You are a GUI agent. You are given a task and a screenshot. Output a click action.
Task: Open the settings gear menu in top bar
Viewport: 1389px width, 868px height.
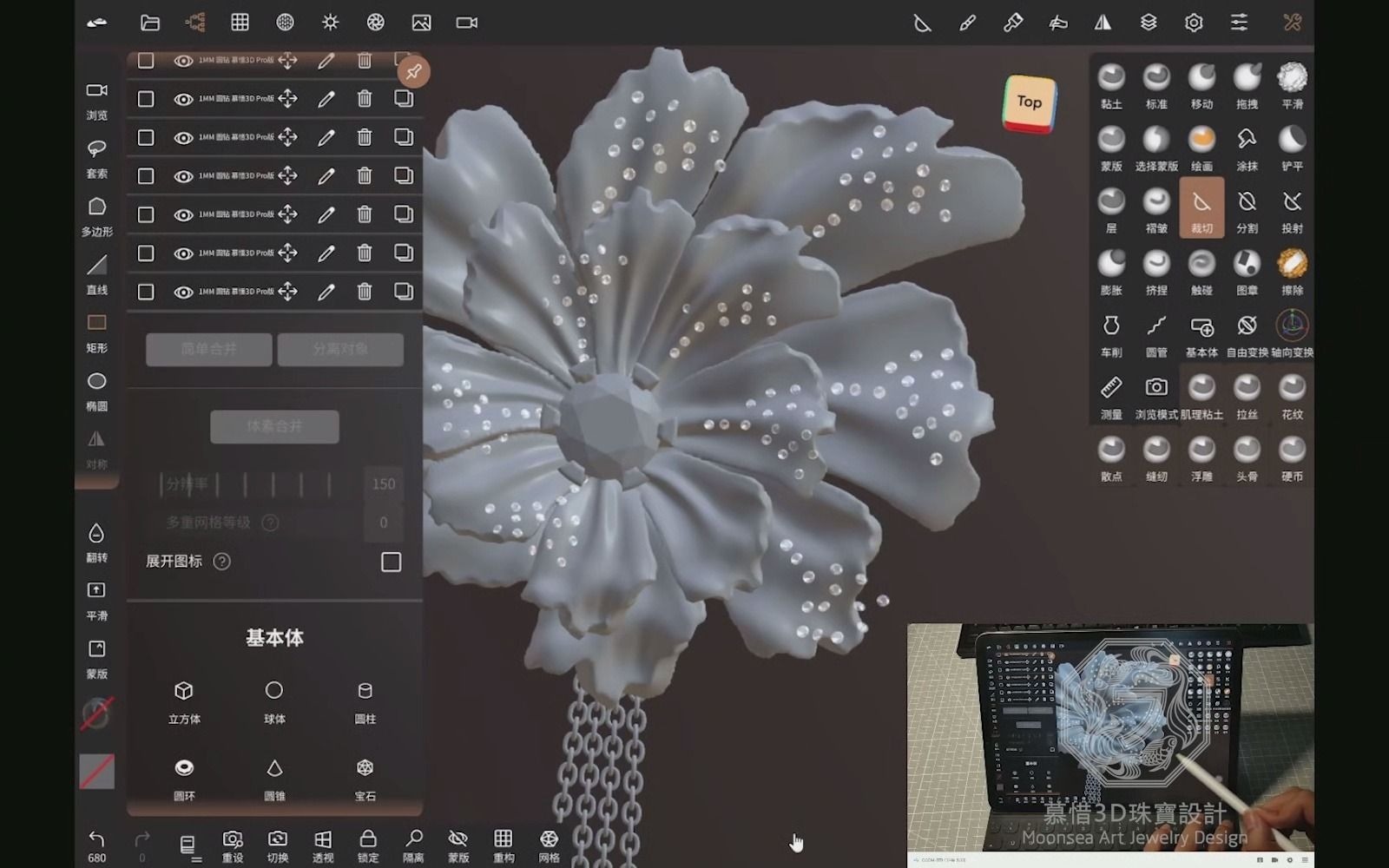click(x=1194, y=23)
